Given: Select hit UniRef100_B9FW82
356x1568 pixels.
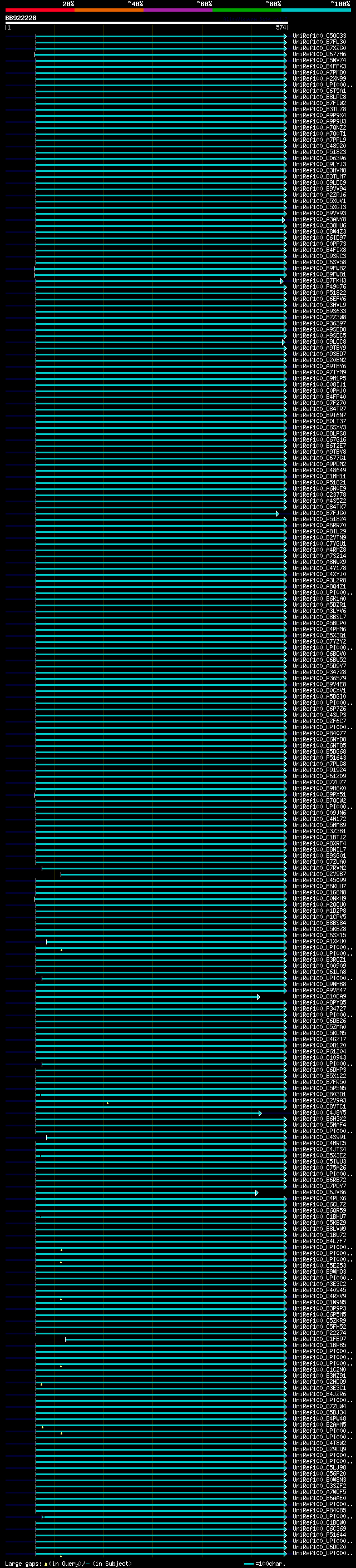Looking at the screenshot, I should click(319, 269).
